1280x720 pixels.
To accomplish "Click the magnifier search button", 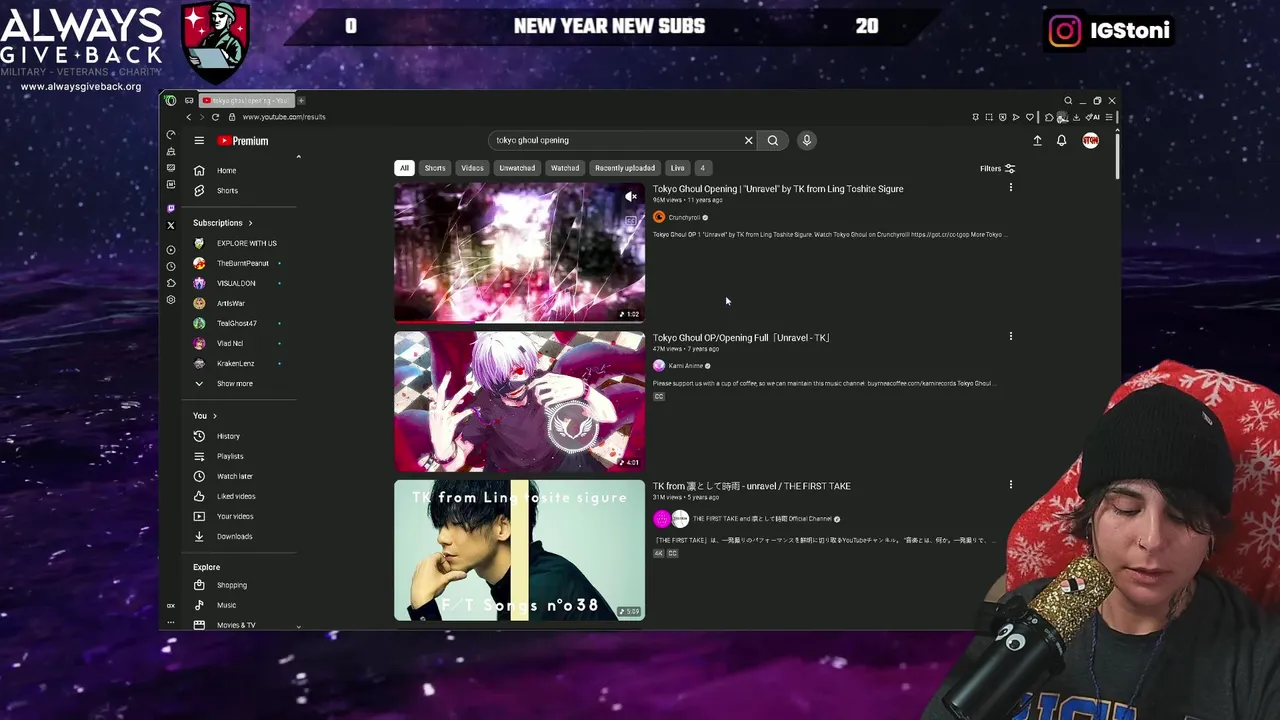I will pyautogui.click(x=773, y=140).
